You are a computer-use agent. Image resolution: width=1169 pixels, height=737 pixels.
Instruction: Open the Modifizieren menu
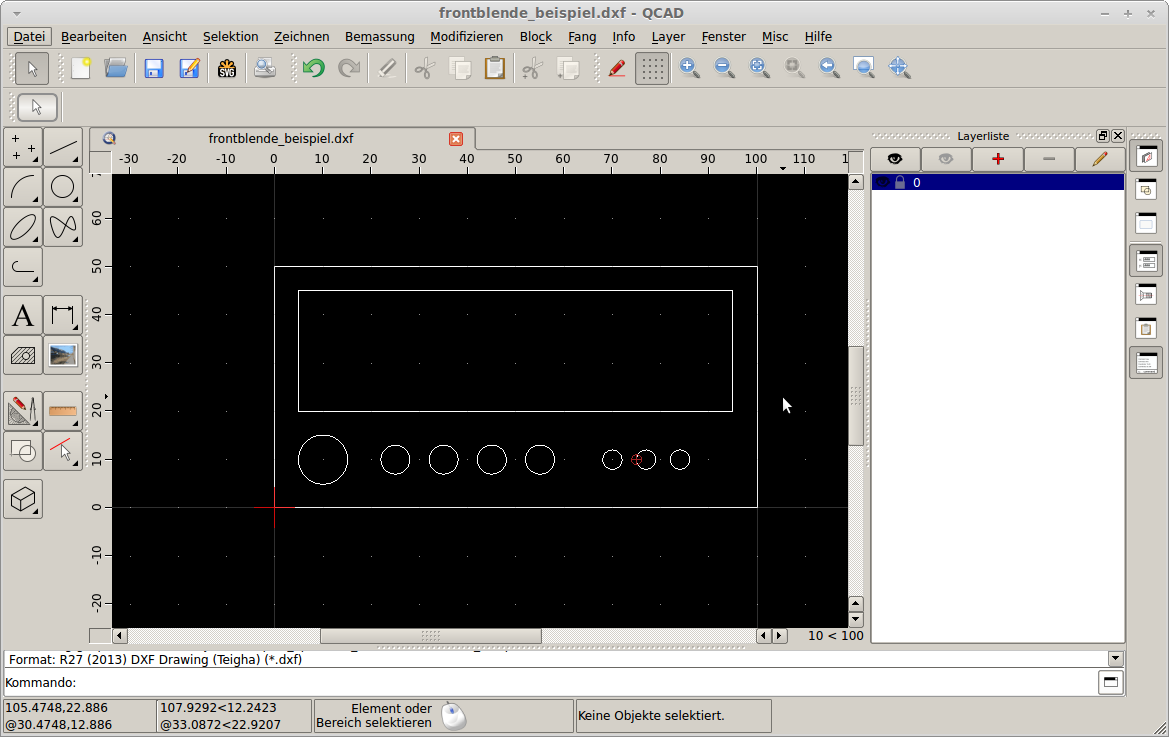tap(467, 37)
